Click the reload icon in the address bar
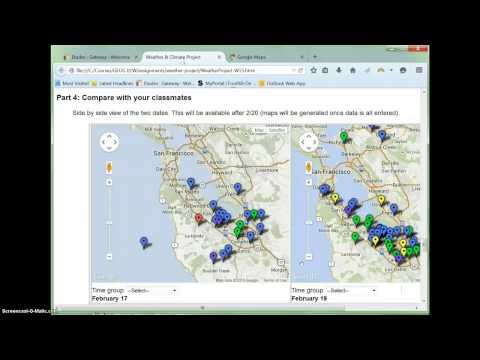 tap(301, 70)
